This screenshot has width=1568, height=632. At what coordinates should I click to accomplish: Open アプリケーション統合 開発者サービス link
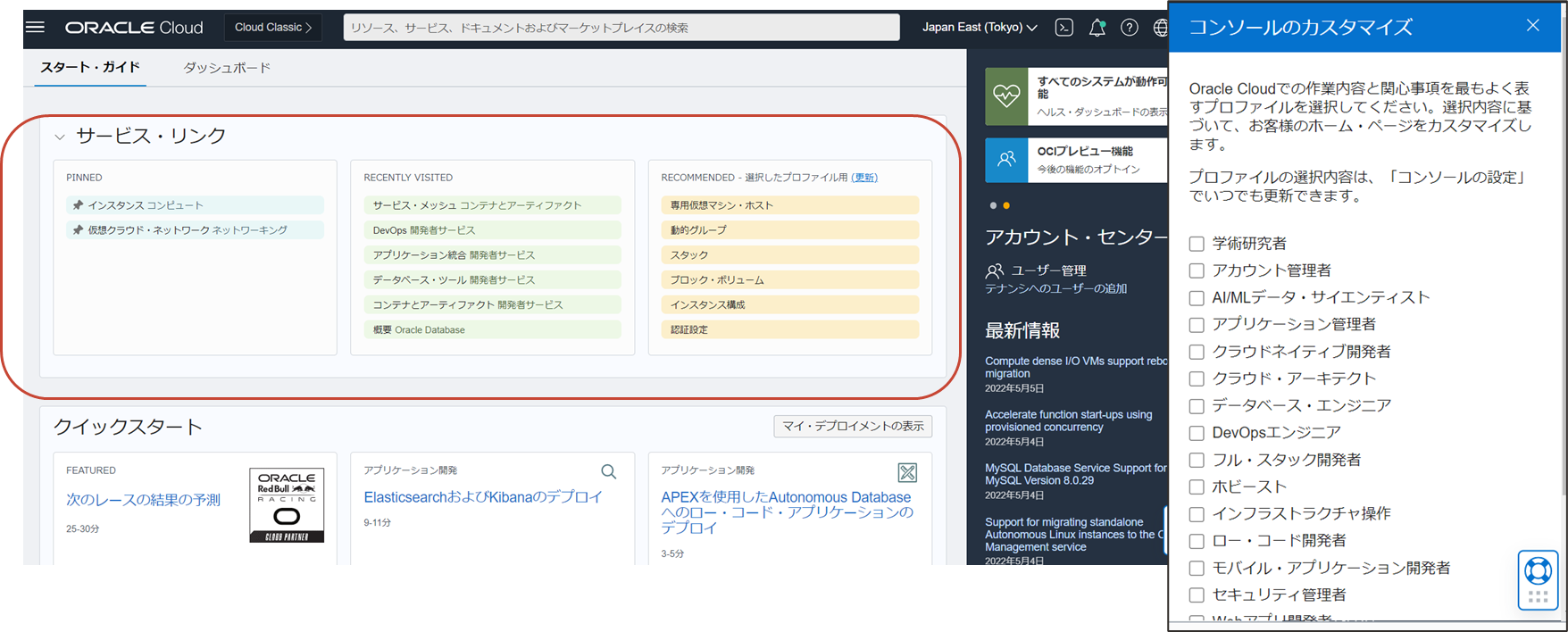pos(492,255)
